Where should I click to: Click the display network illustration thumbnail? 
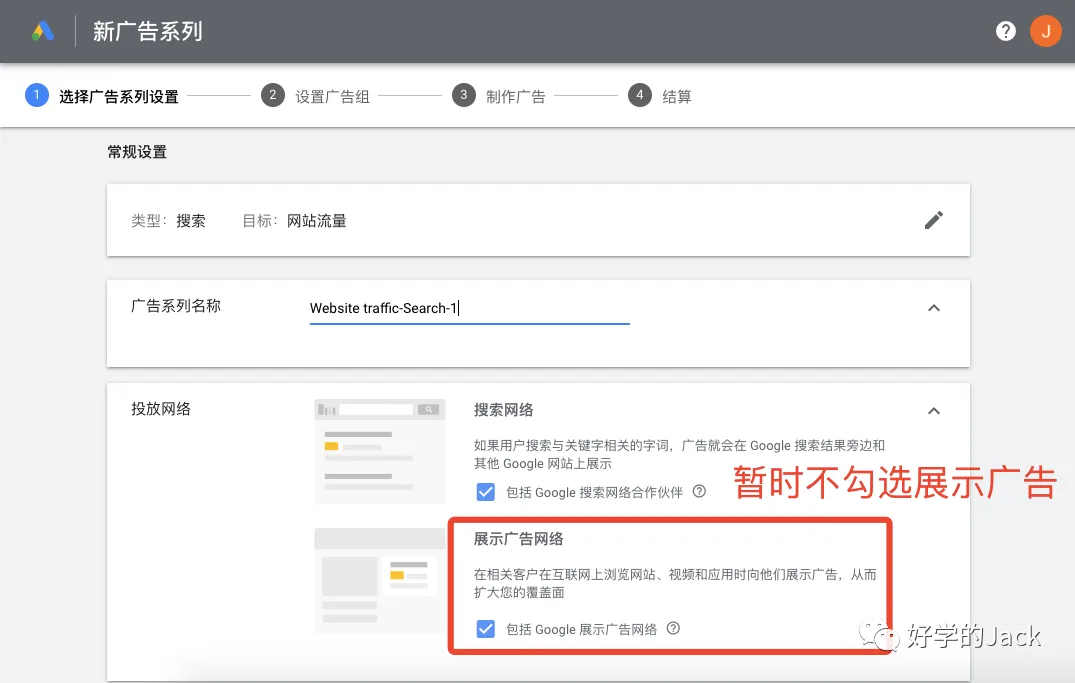point(380,580)
